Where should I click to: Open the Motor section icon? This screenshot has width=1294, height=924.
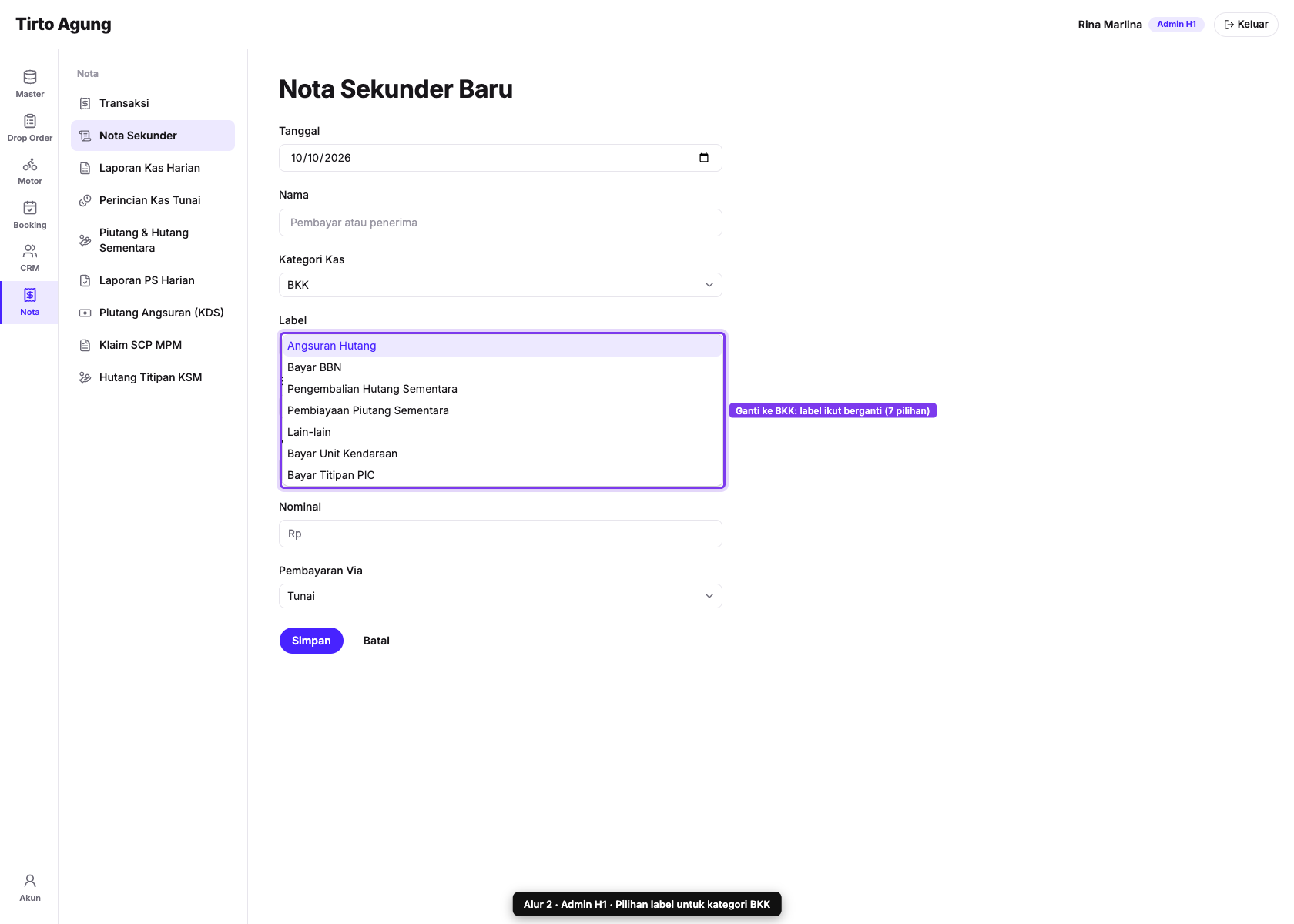coord(30,164)
